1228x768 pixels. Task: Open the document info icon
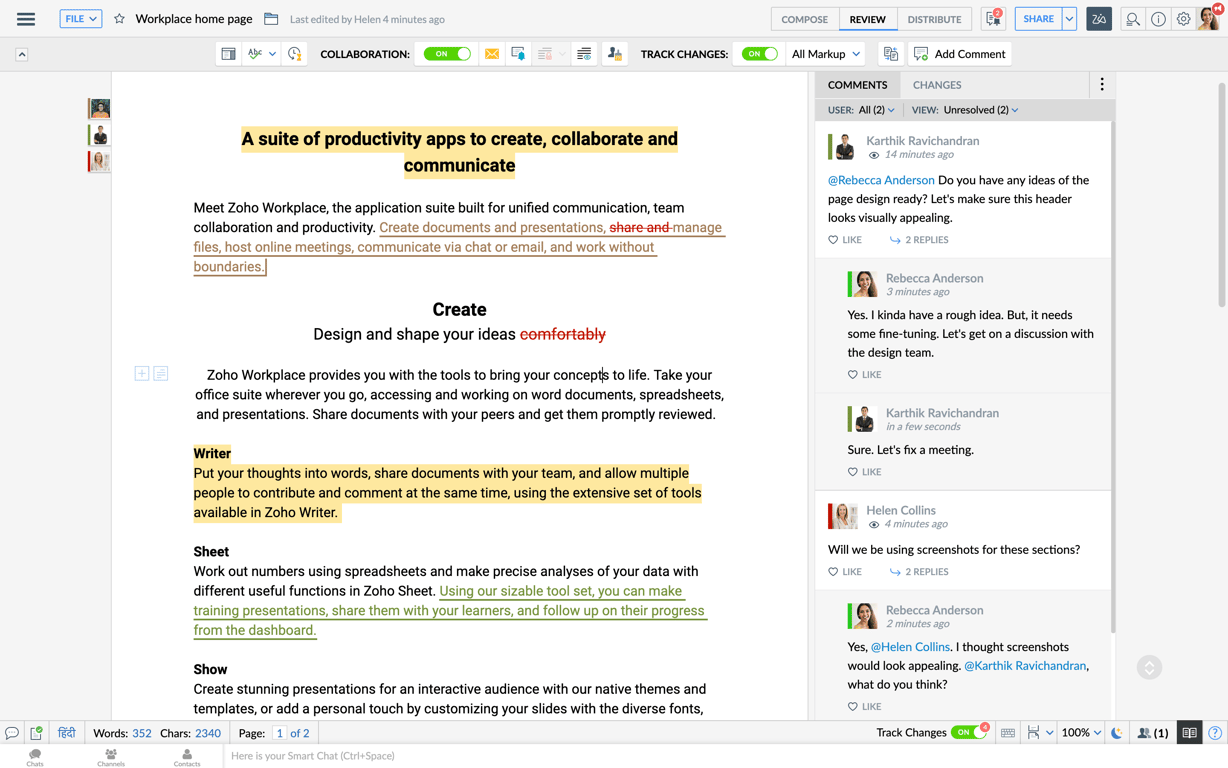(x=1158, y=19)
